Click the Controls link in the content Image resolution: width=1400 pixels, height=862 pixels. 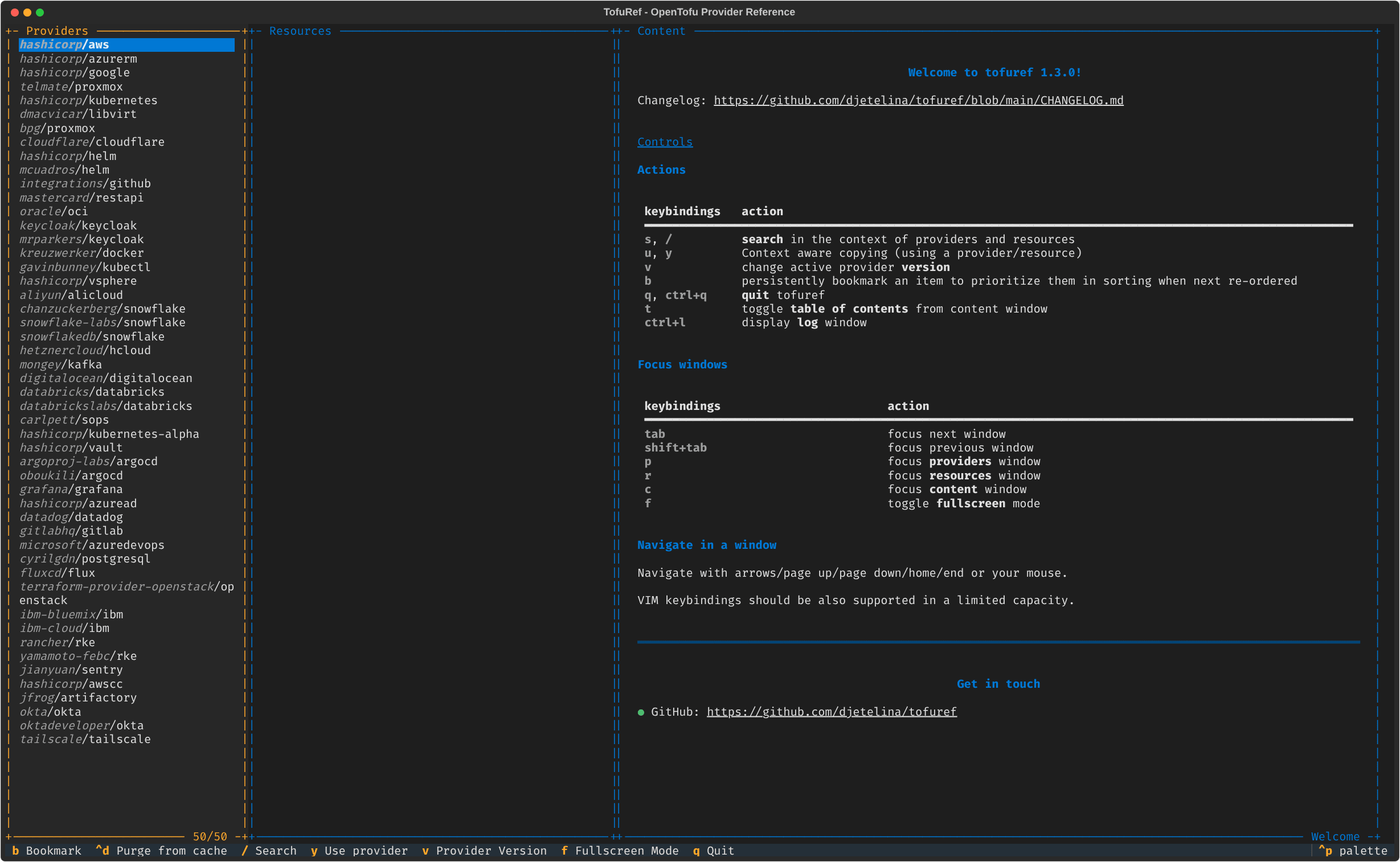point(665,142)
